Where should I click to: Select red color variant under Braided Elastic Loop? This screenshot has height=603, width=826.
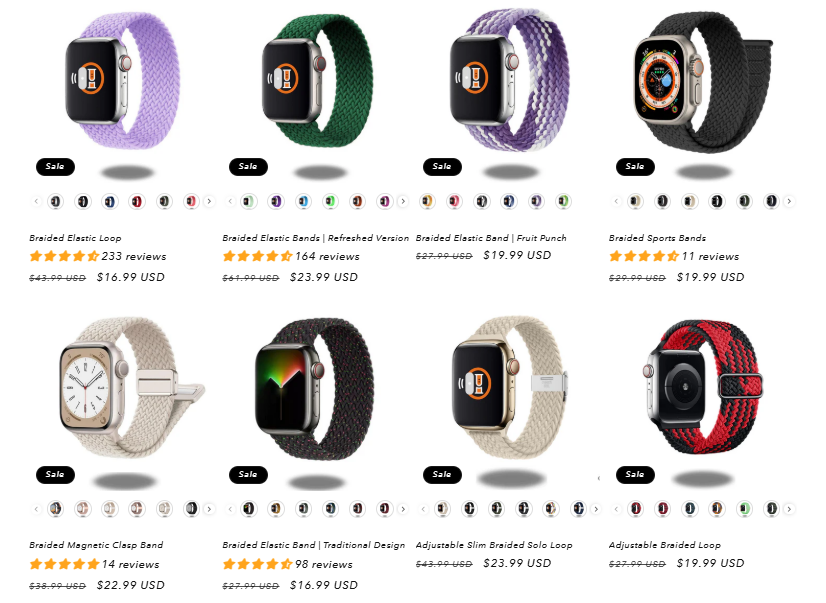coord(137,201)
